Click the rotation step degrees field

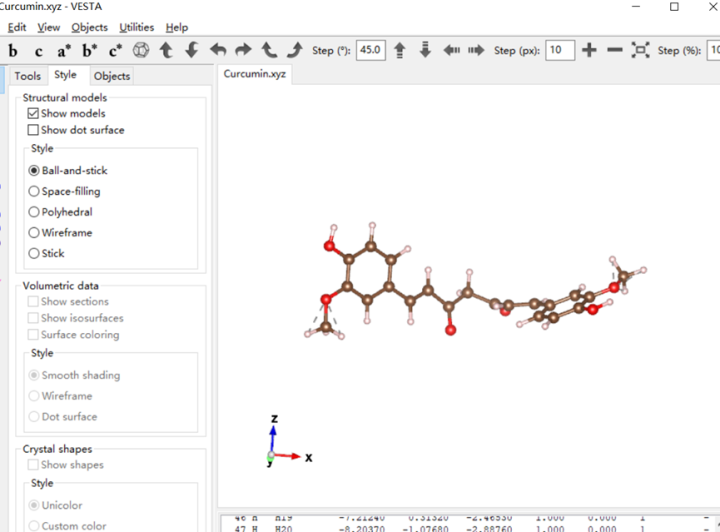tap(370, 50)
